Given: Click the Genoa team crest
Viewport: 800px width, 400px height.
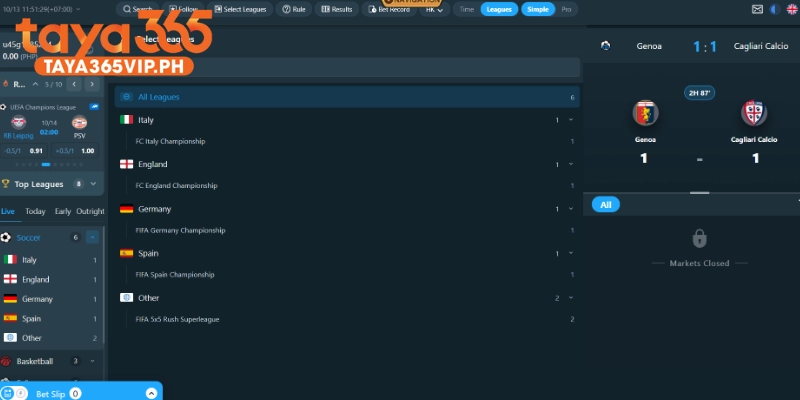Looking at the screenshot, I should (645, 113).
